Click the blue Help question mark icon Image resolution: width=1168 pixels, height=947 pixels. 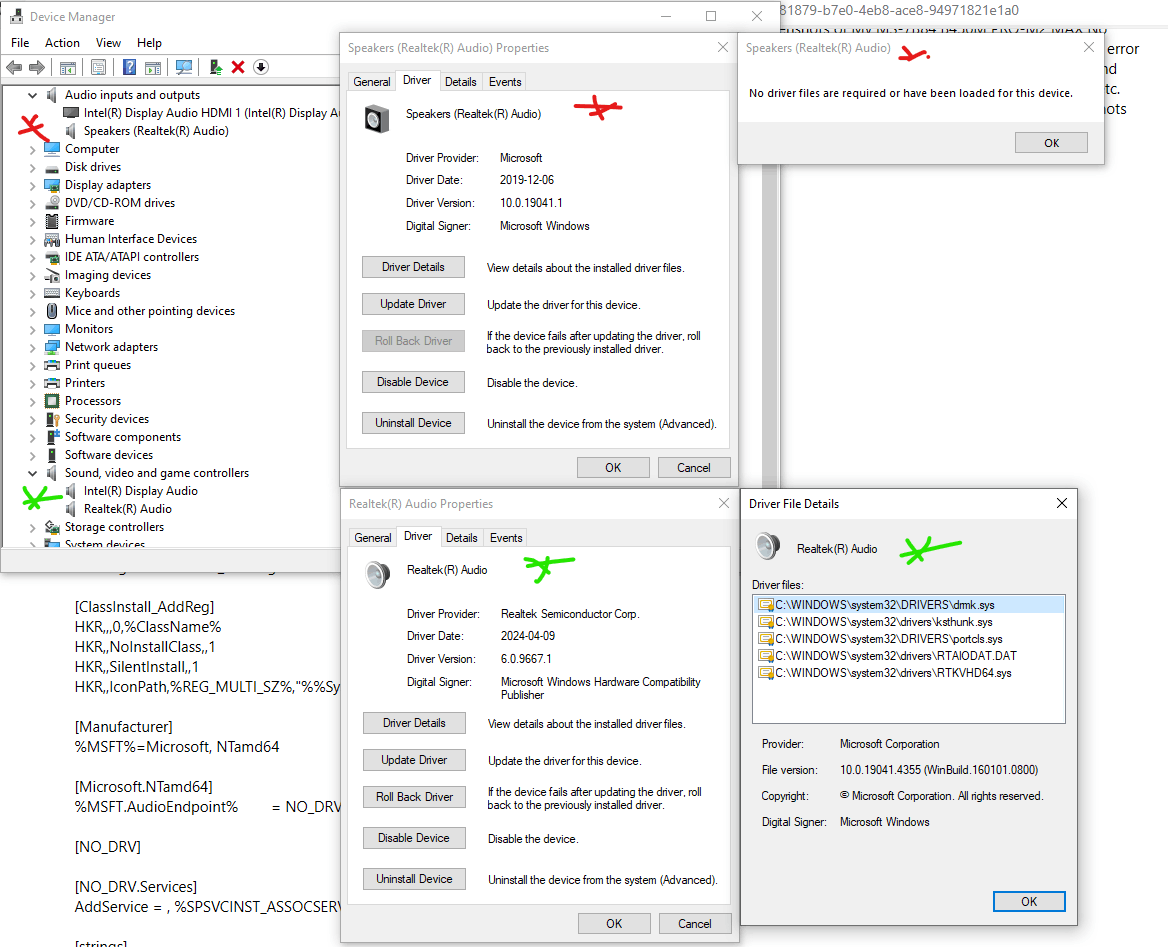click(x=130, y=68)
